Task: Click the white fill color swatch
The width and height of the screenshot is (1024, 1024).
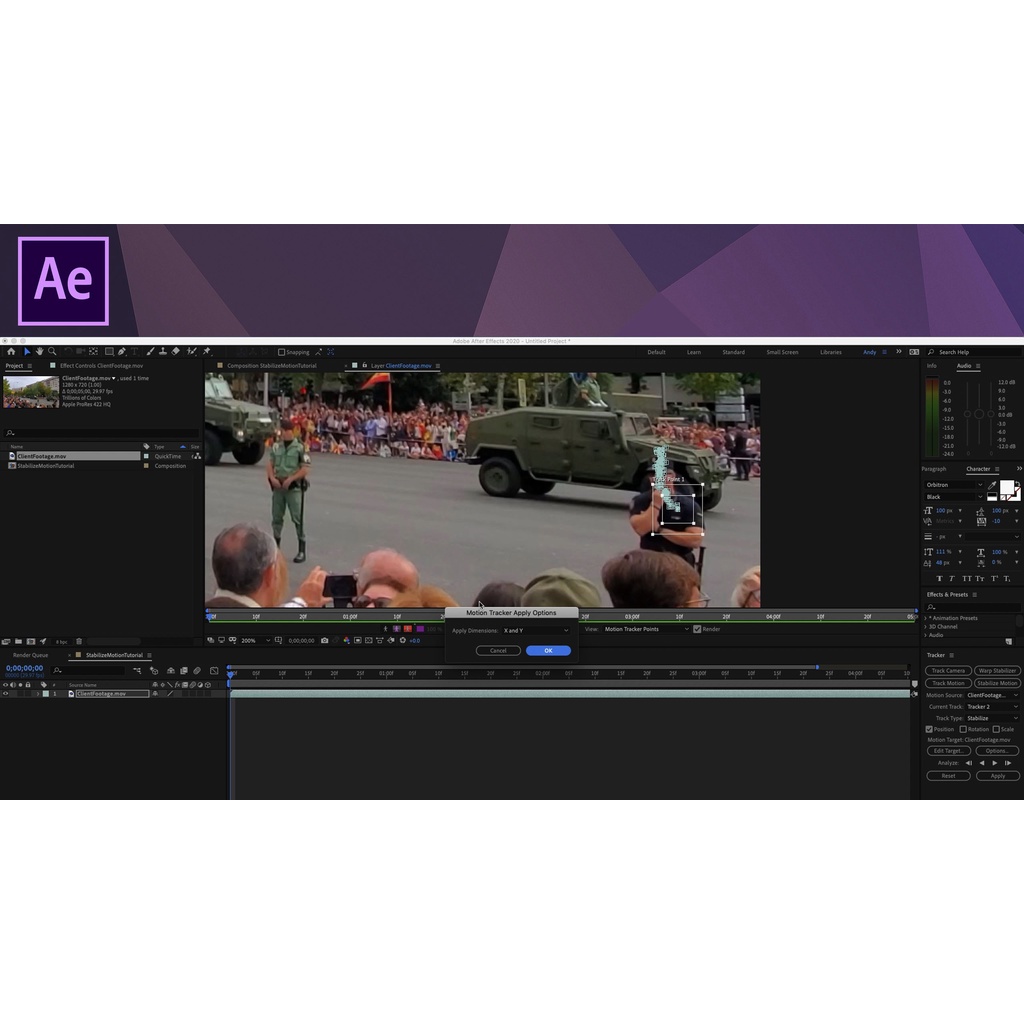Action: 1006,487
